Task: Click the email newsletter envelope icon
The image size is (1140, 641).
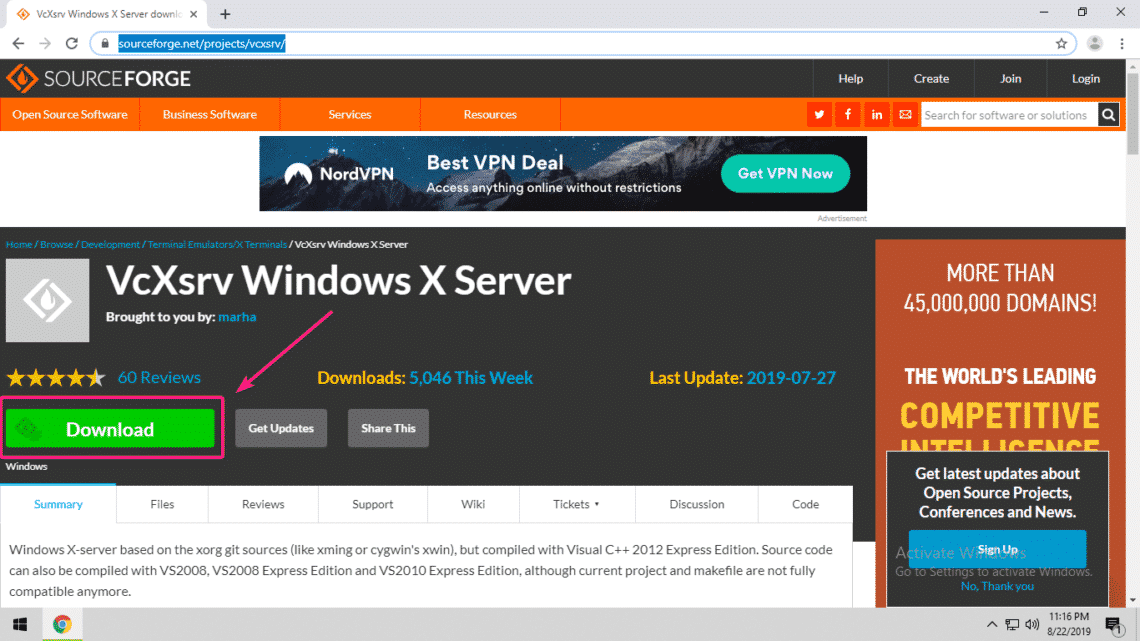Action: click(905, 115)
